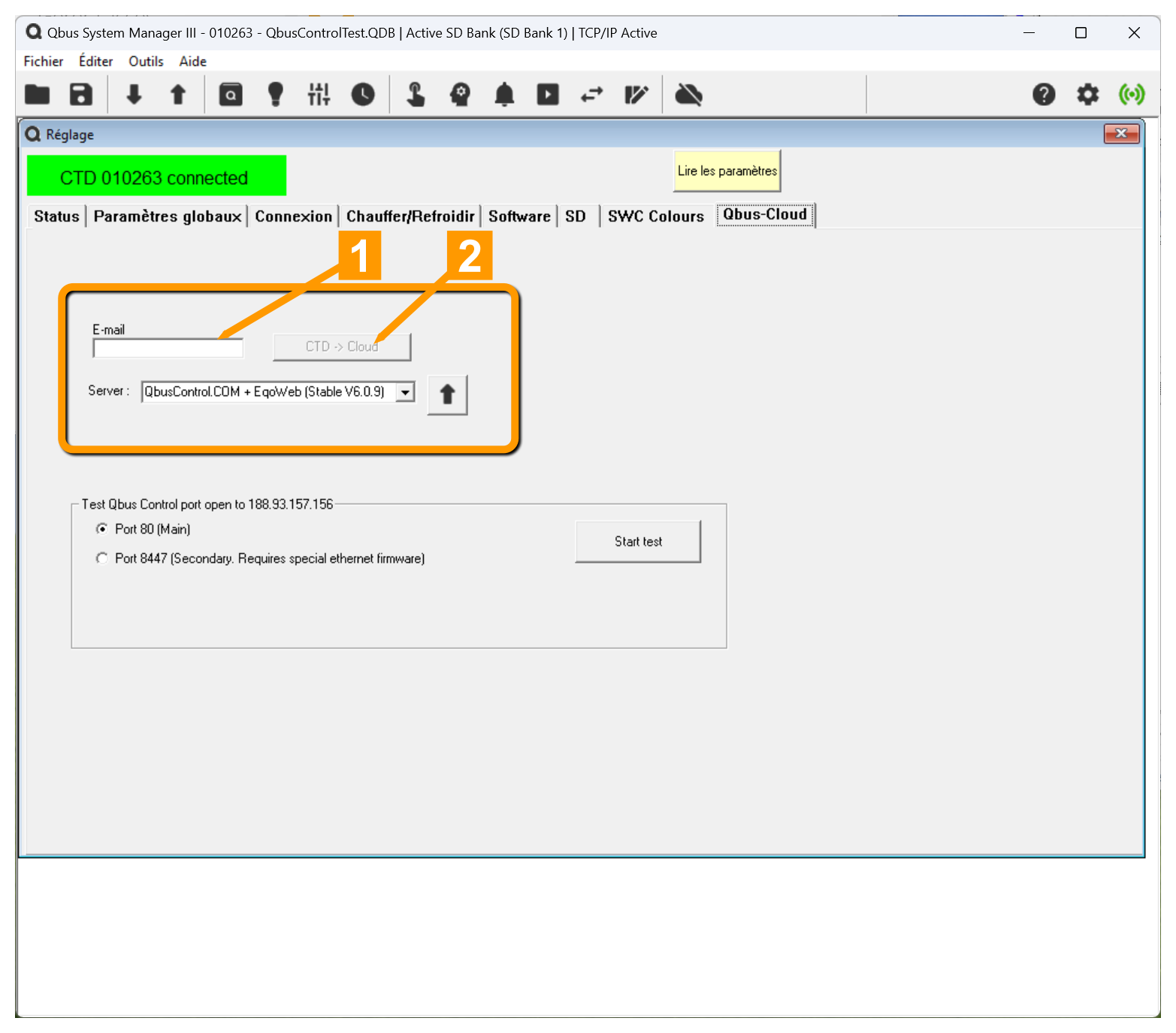Viewport: 1176px width, 1033px height.
Task: Click the bell alarm icon
Action: (x=504, y=95)
